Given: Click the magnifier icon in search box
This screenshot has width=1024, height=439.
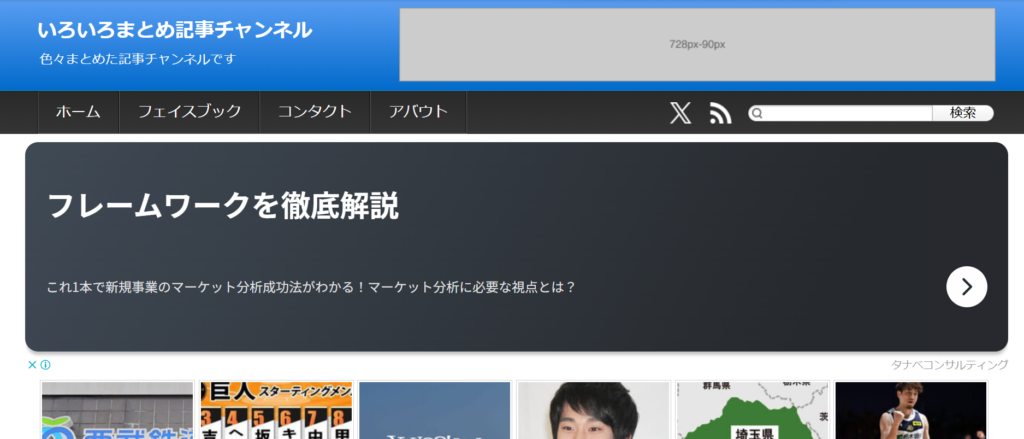Looking at the screenshot, I should (758, 113).
